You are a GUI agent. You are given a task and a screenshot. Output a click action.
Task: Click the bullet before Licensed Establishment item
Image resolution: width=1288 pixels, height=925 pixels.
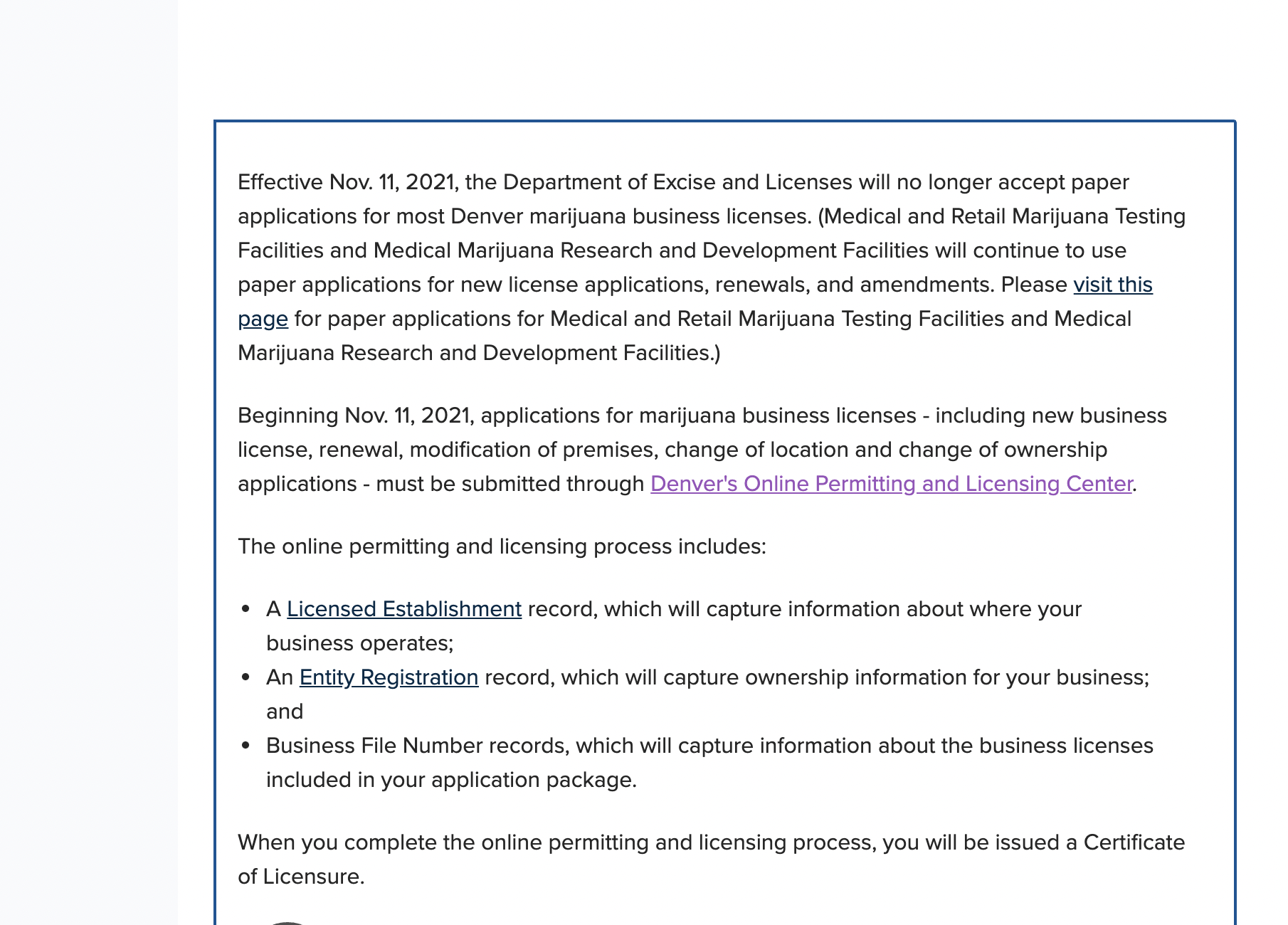tap(246, 609)
